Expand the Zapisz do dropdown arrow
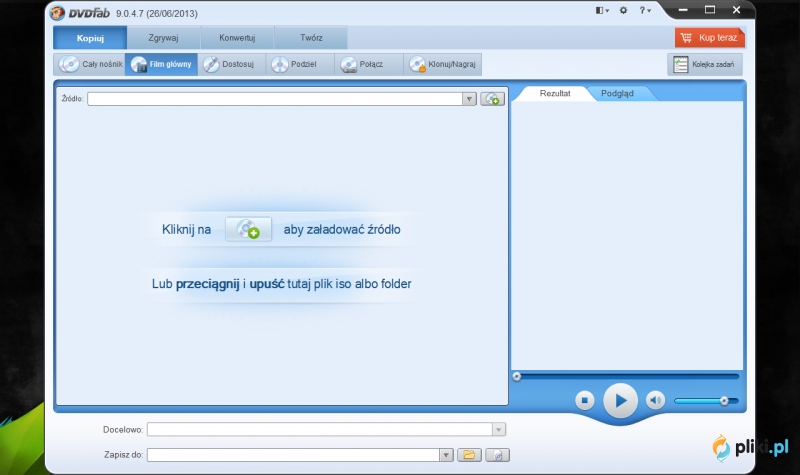The height and width of the screenshot is (475, 800). click(x=446, y=455)
